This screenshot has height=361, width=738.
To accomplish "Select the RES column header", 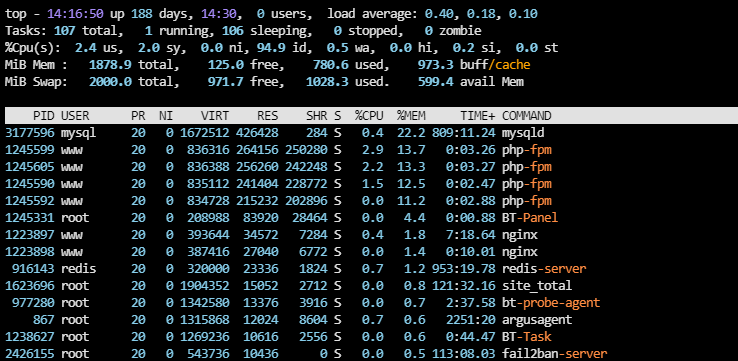I will point(267,116).
